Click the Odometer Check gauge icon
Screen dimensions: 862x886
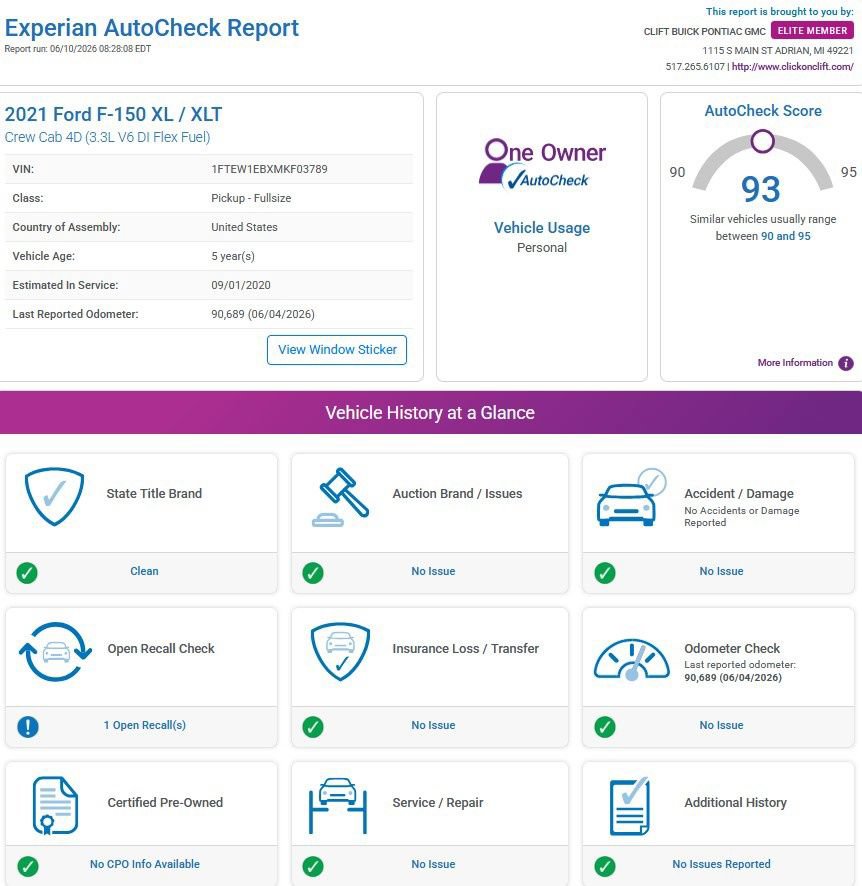pos(632,659)
